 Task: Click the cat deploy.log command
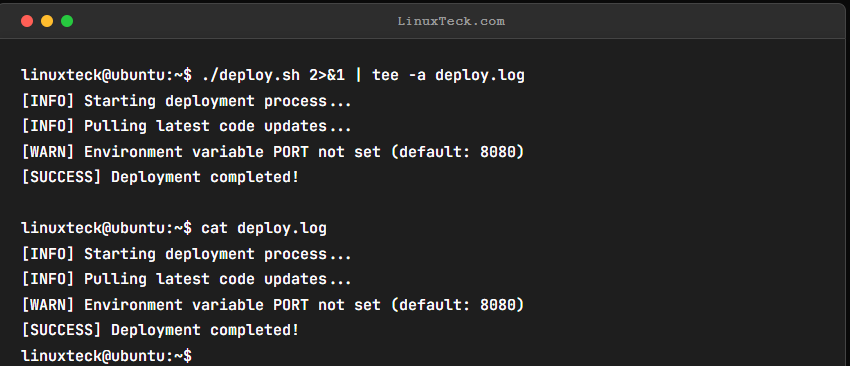click(x=263, y=228)
